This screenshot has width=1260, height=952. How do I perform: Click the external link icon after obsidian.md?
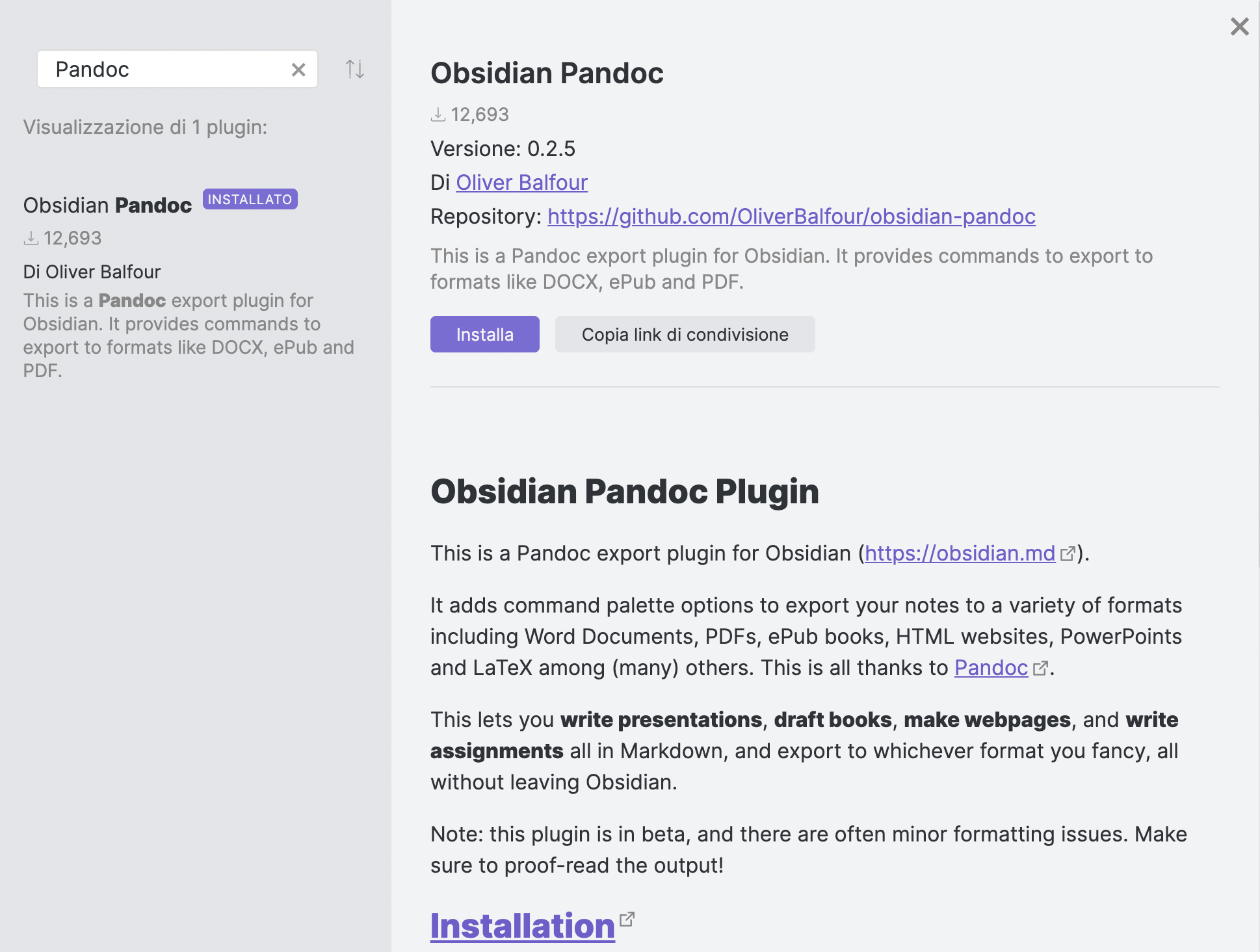pyautogui.click(x=1068, y=554)
